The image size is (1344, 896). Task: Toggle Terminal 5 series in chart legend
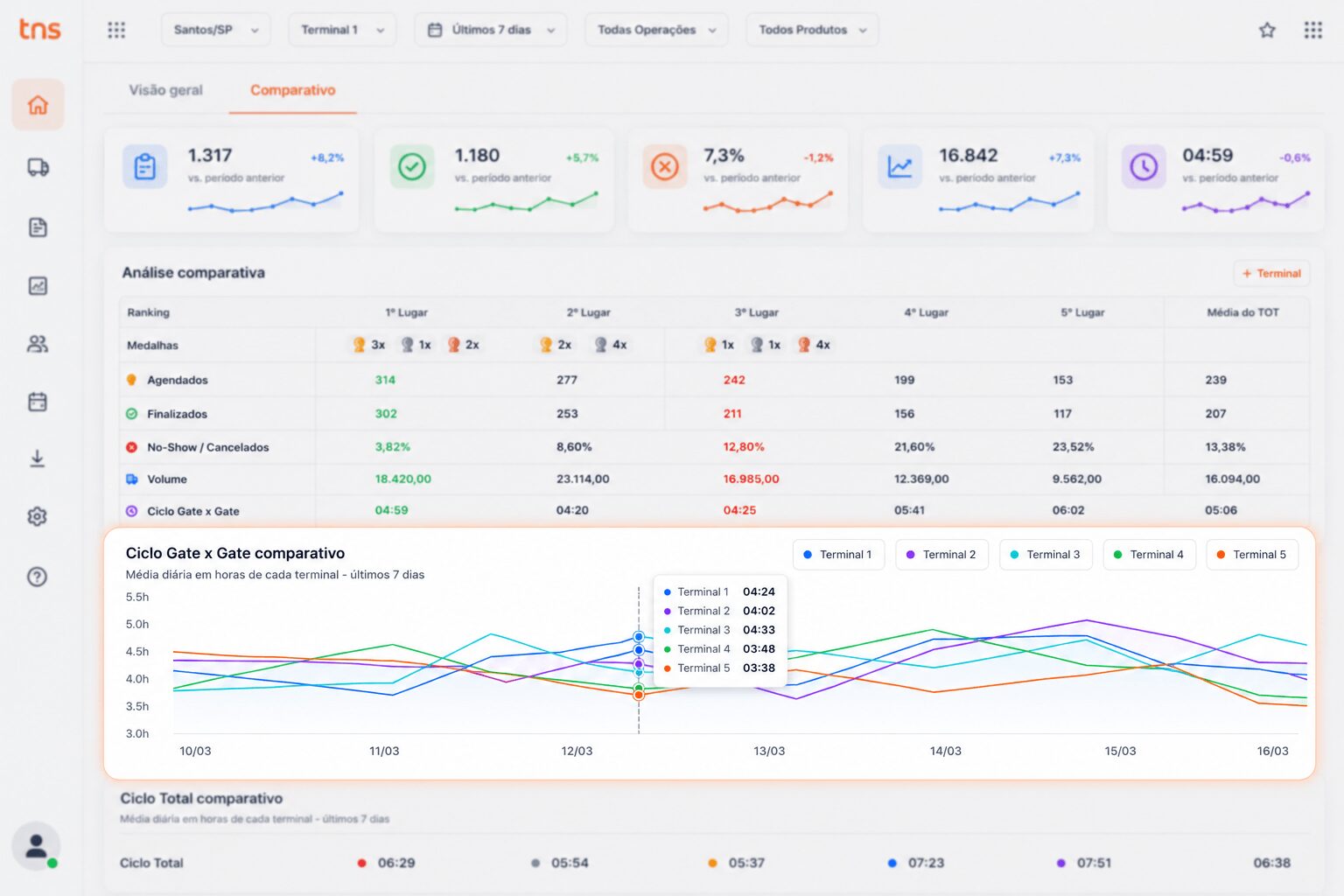1252,555
